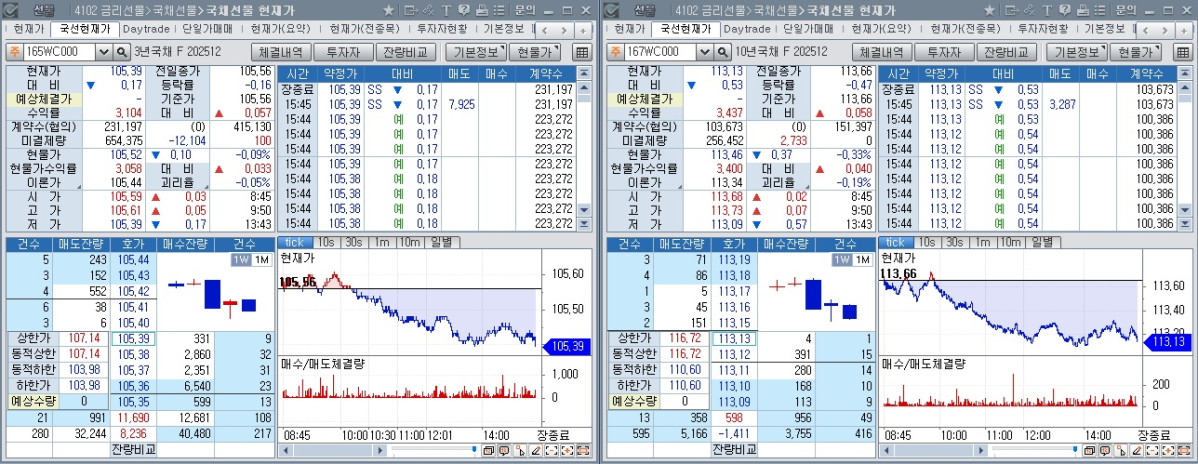Open grid layout icon in the 3년국채 window

click(x=581, y=52)
